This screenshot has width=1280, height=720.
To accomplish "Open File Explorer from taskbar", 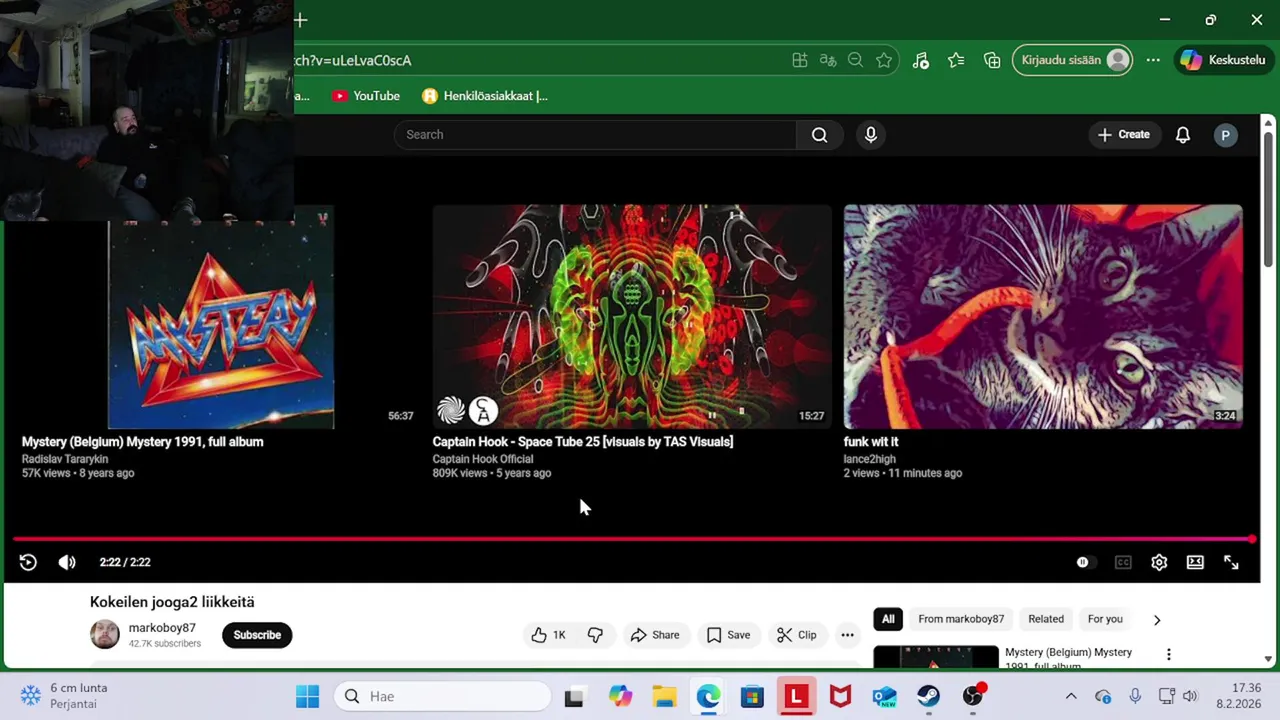I will [x=665, y=696].
